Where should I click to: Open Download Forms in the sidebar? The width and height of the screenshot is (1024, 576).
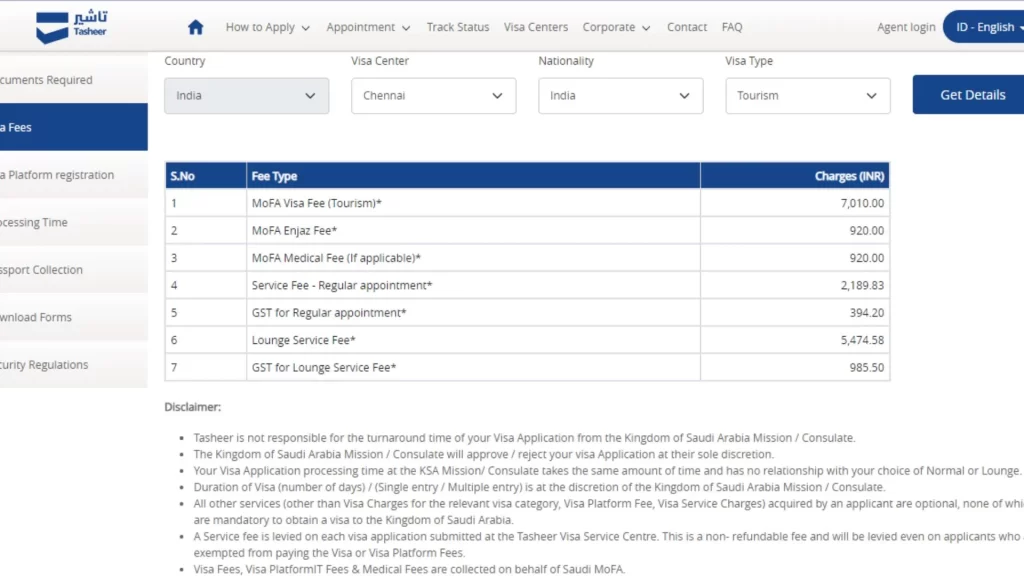(x=38, y=317)
